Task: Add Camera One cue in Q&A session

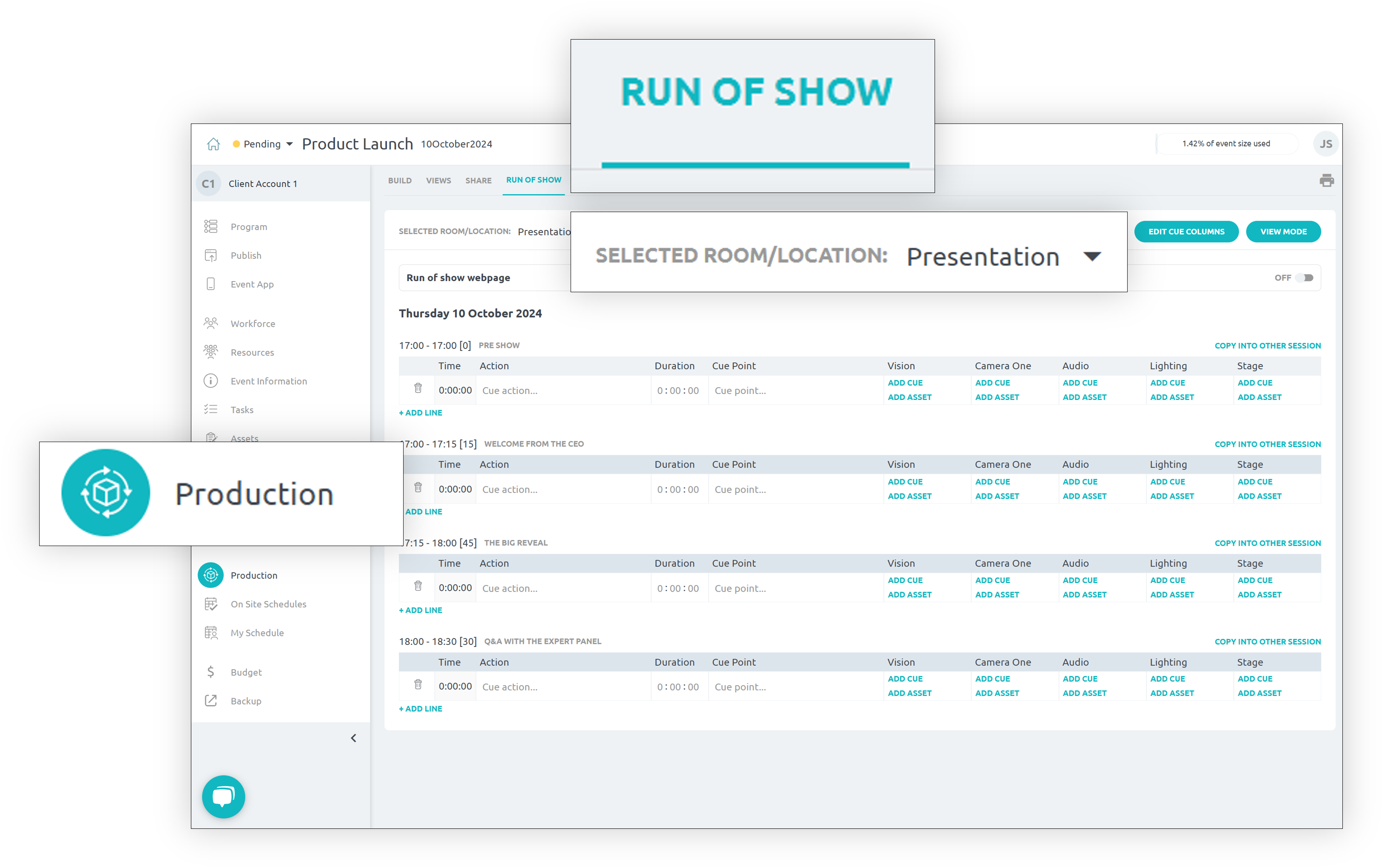Action: [993, 678]
